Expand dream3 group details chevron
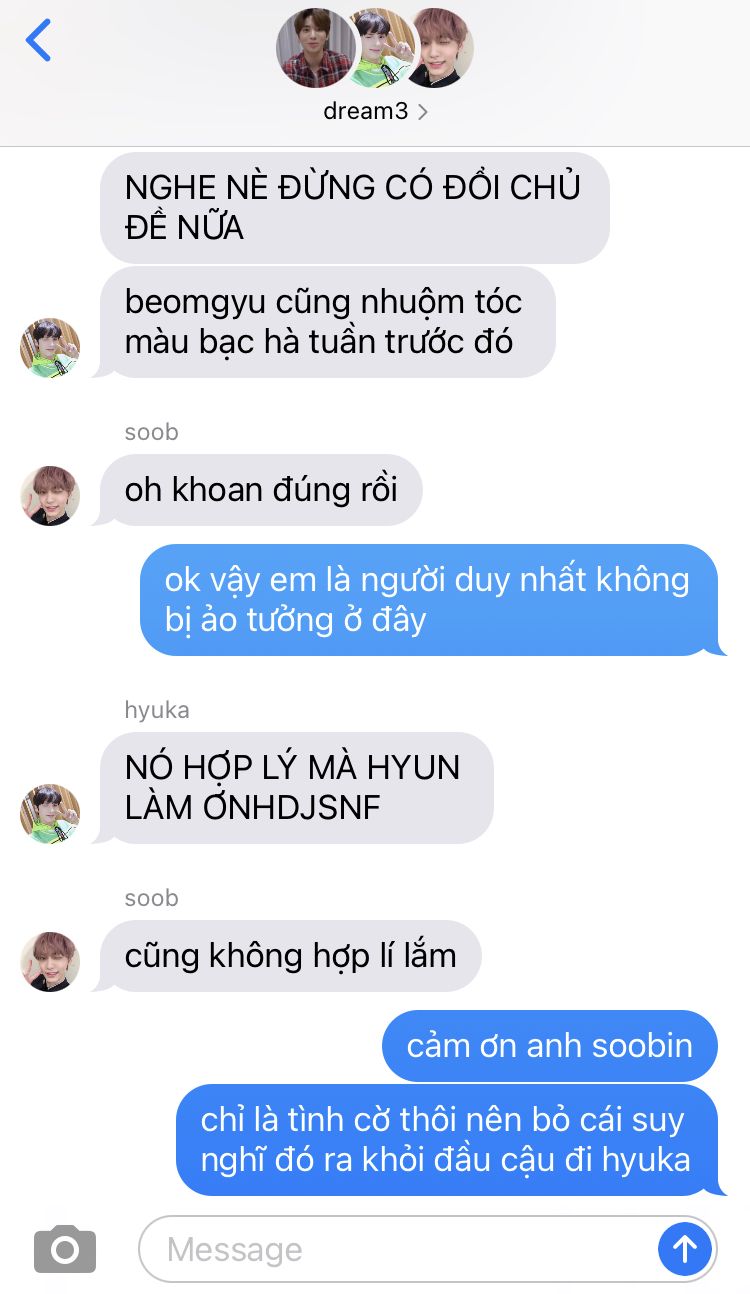The height and width of the screenshot is (1294, 750). tap(422, 112)
